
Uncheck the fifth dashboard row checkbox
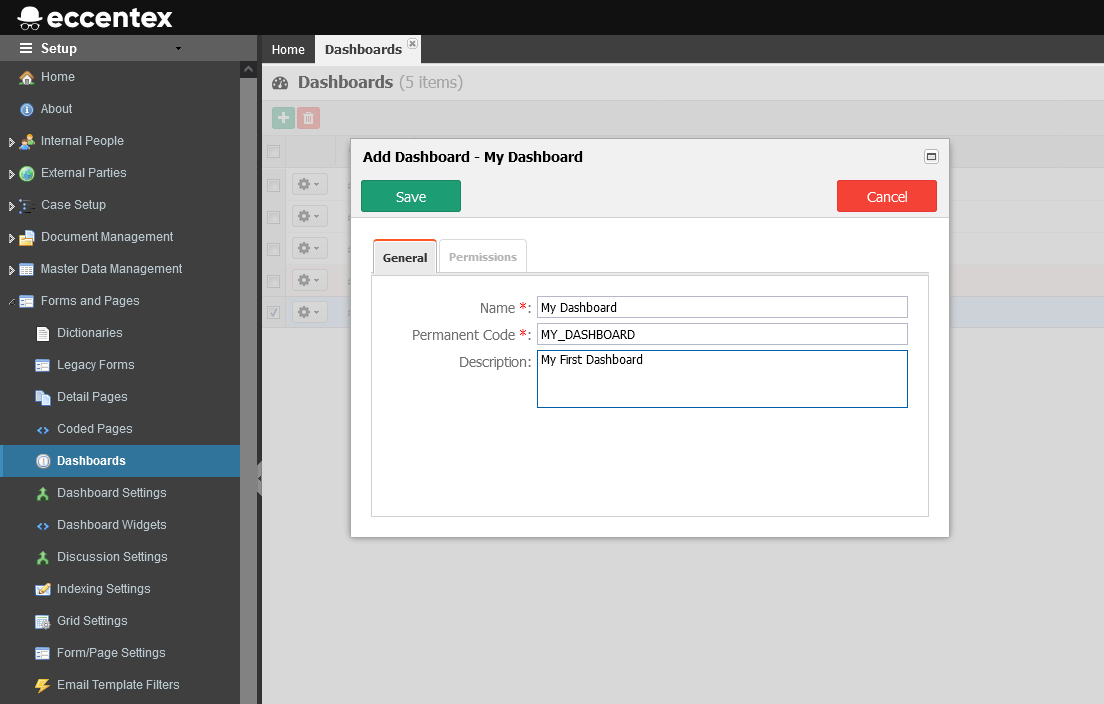pos(274,313)
